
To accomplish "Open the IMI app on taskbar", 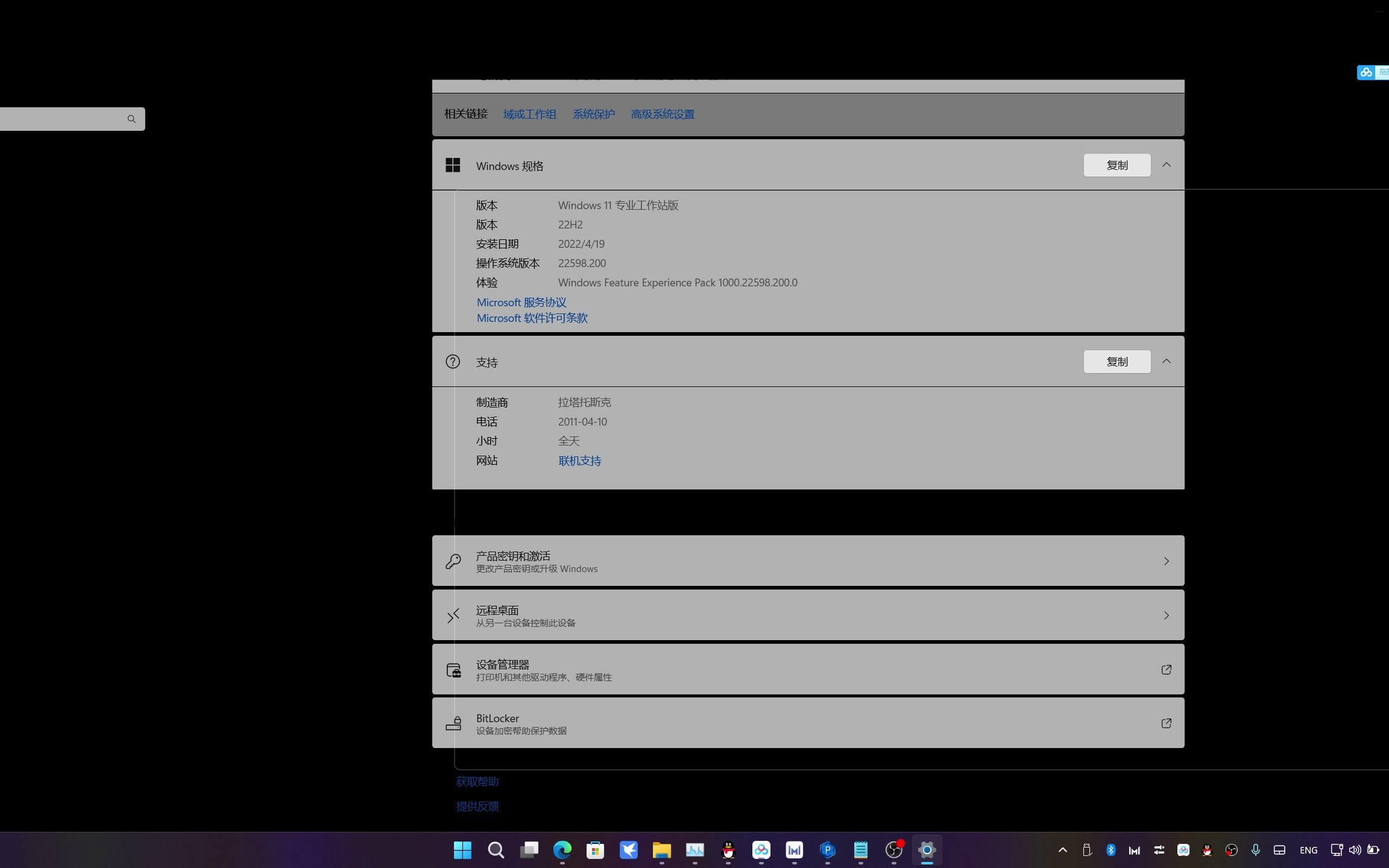I will pos(795,850).
